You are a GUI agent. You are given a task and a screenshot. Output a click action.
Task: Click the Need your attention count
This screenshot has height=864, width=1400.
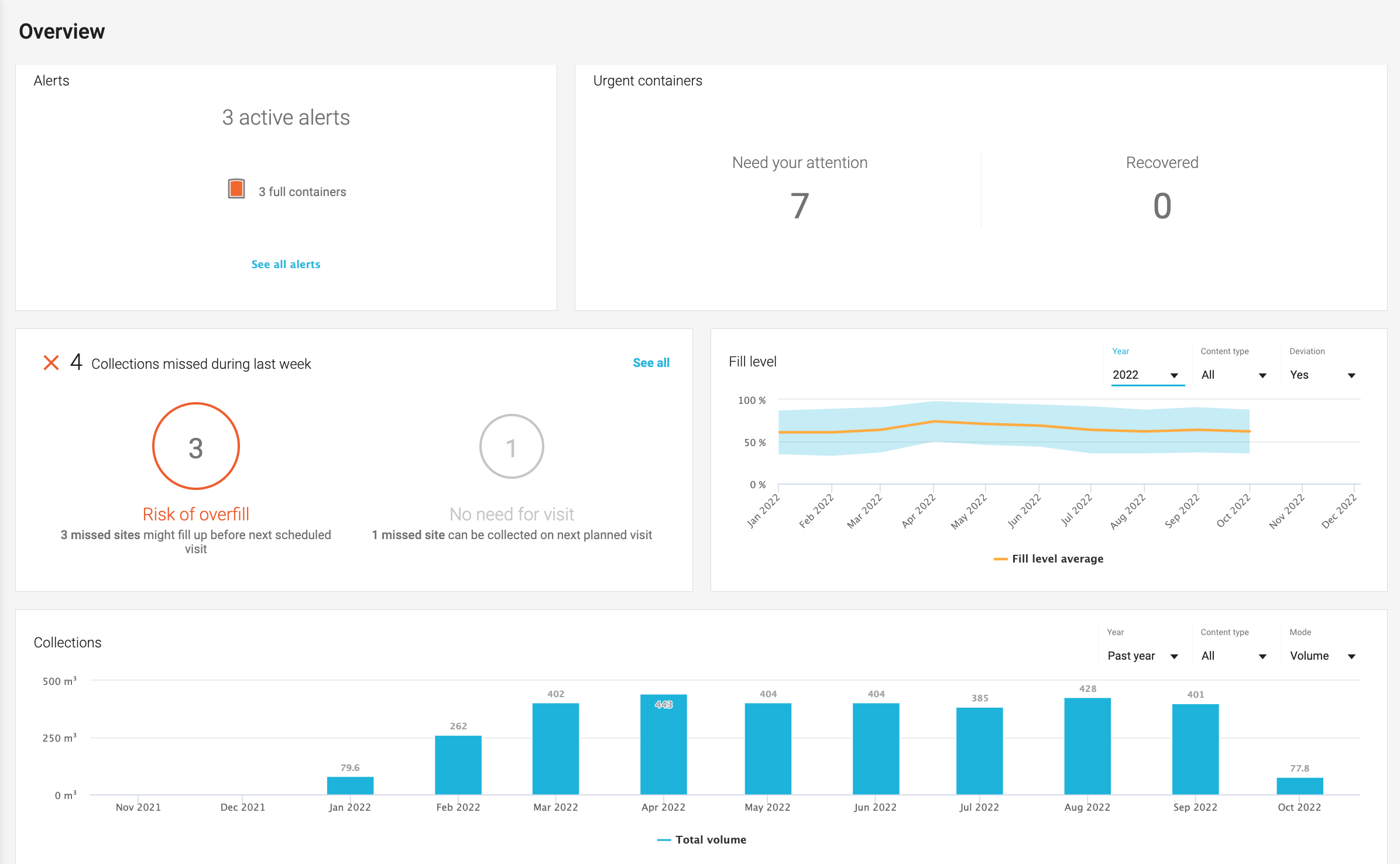coord(799,206)
